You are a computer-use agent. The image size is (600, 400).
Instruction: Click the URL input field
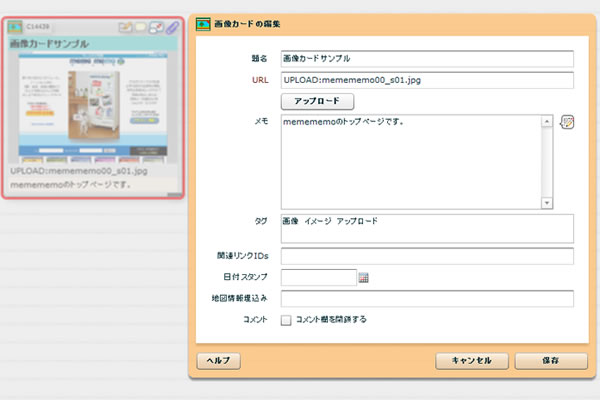point(427,80)
